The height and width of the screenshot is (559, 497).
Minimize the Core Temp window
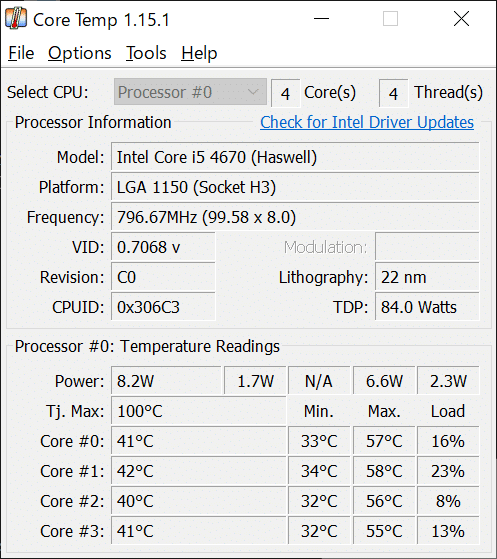click(321, 19)
